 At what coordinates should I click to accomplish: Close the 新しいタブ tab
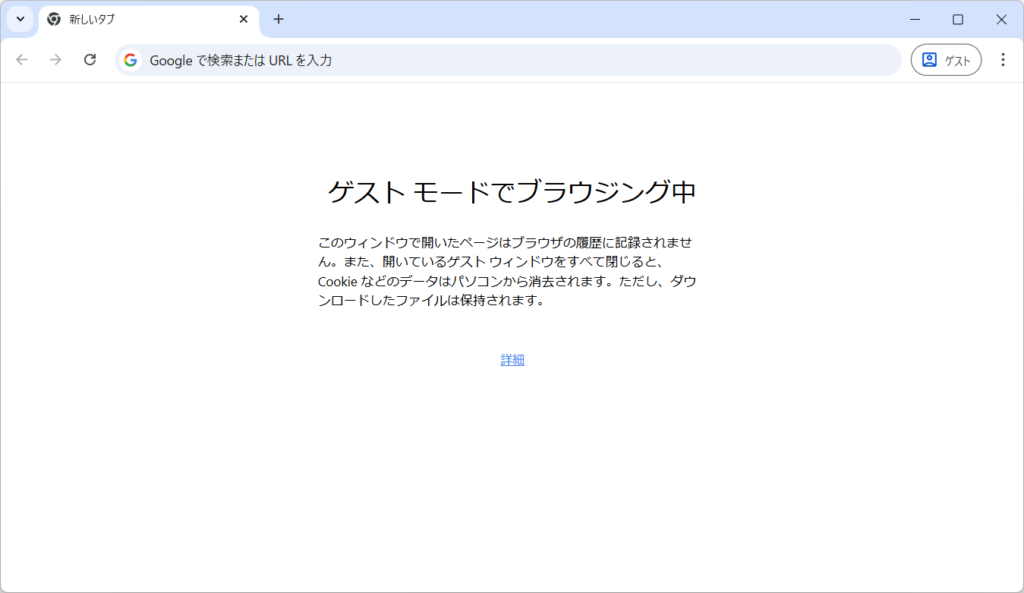tap(243, 19)
